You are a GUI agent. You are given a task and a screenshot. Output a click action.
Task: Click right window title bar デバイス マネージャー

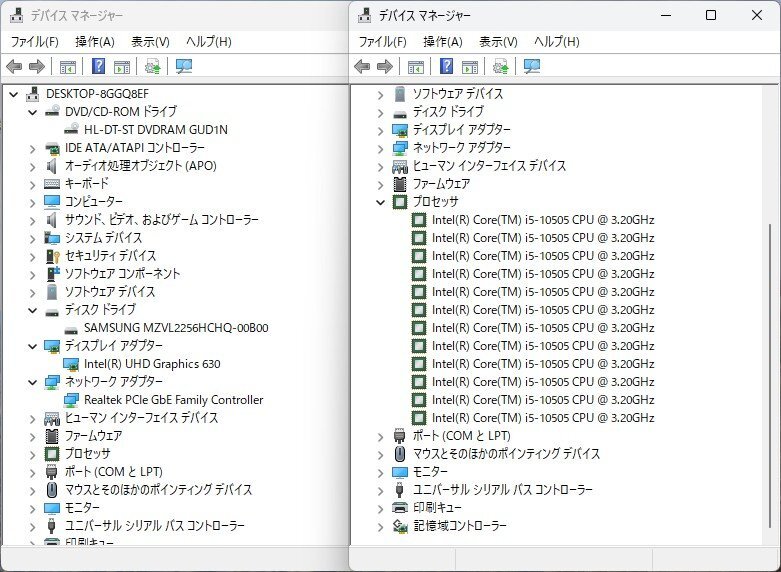tap(424, 16)
